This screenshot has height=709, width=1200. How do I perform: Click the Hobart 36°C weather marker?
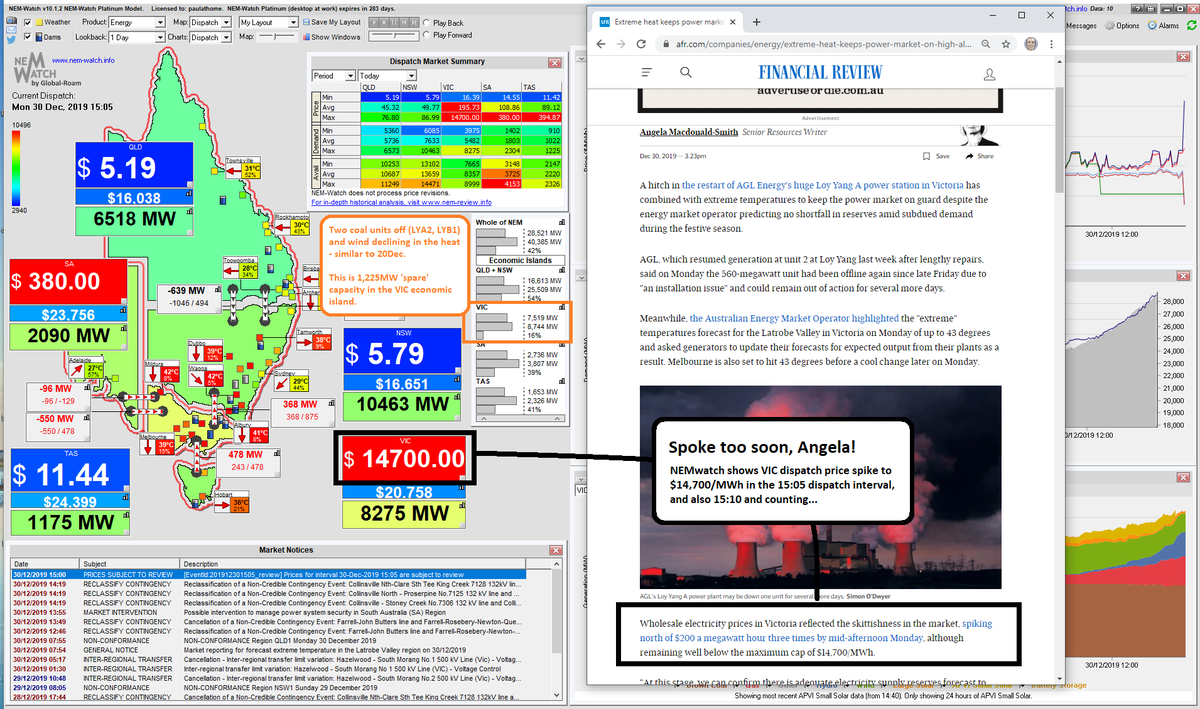pos(233,500)
